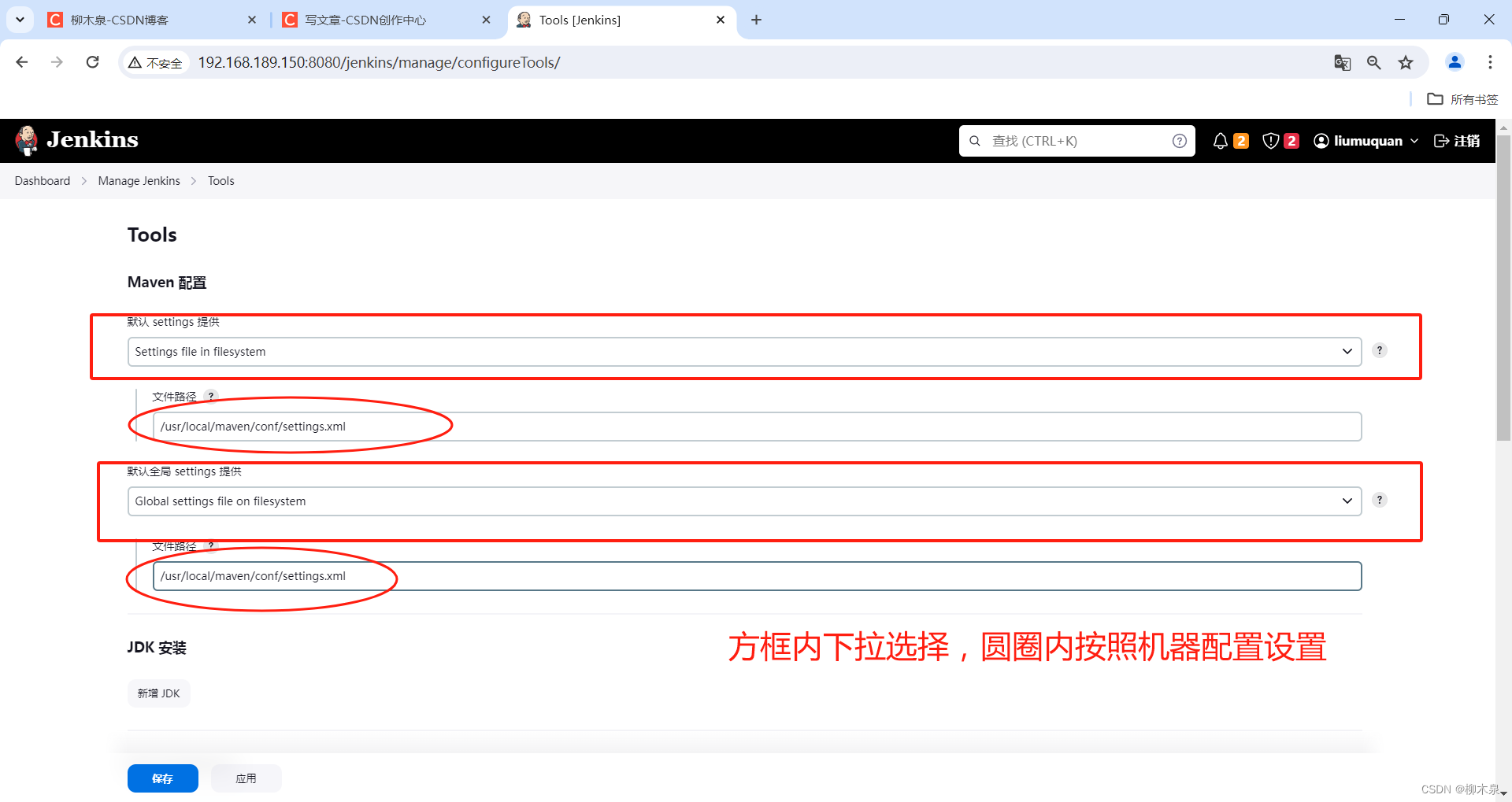This screenshot has height=802, width=1512.
Task: Reload the page
Action: (x=93, y=61)
